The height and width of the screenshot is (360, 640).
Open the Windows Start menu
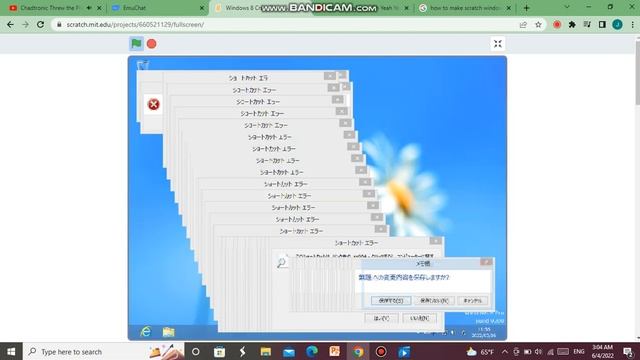point(11,351)
